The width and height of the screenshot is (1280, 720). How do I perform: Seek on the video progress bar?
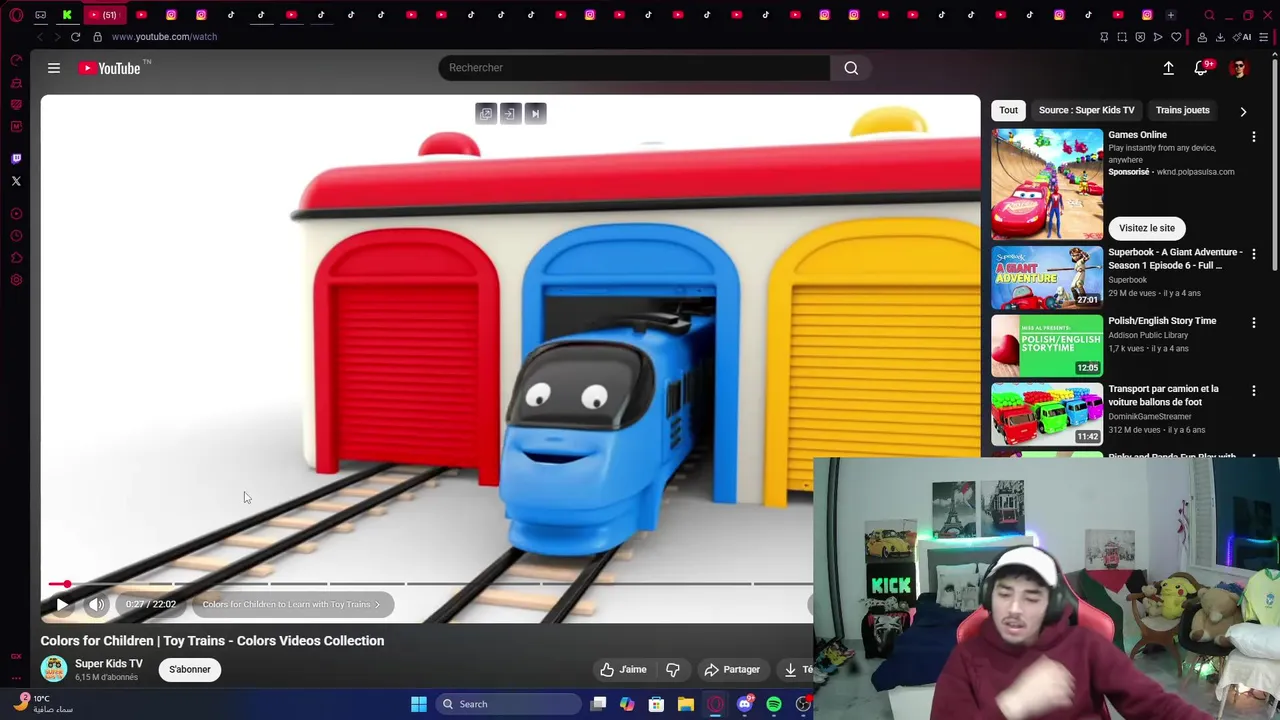(430, 584)
